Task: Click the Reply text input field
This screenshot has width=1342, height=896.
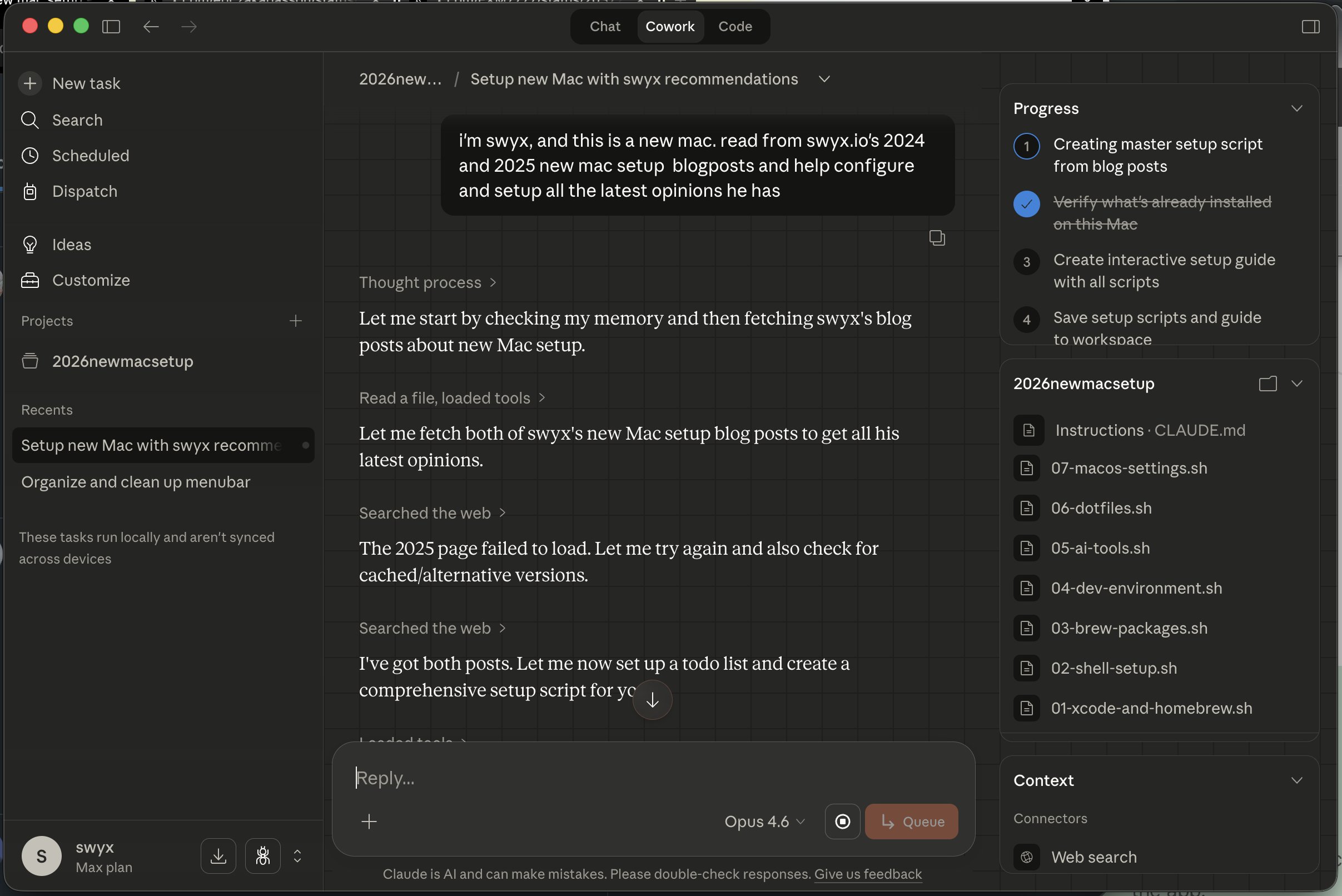Action: tap(629, 778)
